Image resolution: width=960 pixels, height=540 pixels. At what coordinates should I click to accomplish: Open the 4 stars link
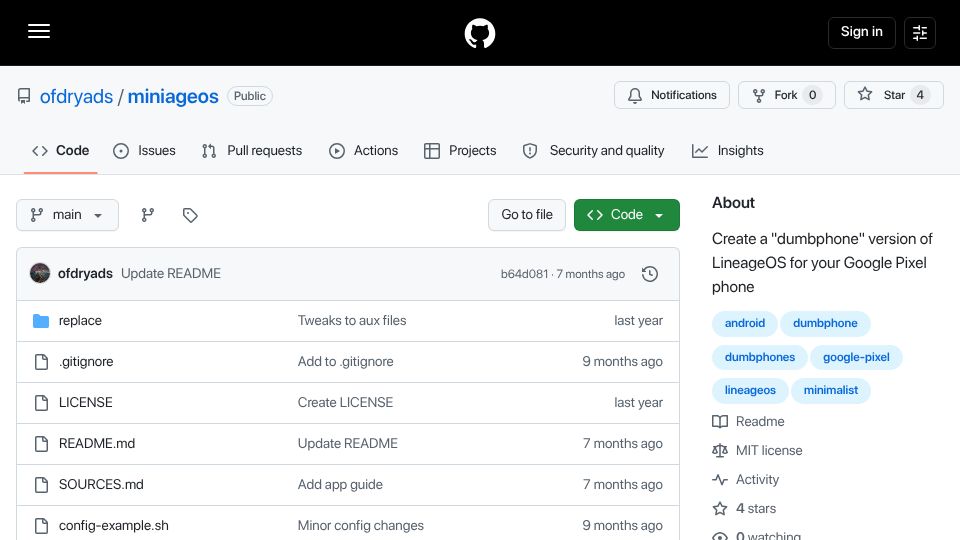pos(744,508)
